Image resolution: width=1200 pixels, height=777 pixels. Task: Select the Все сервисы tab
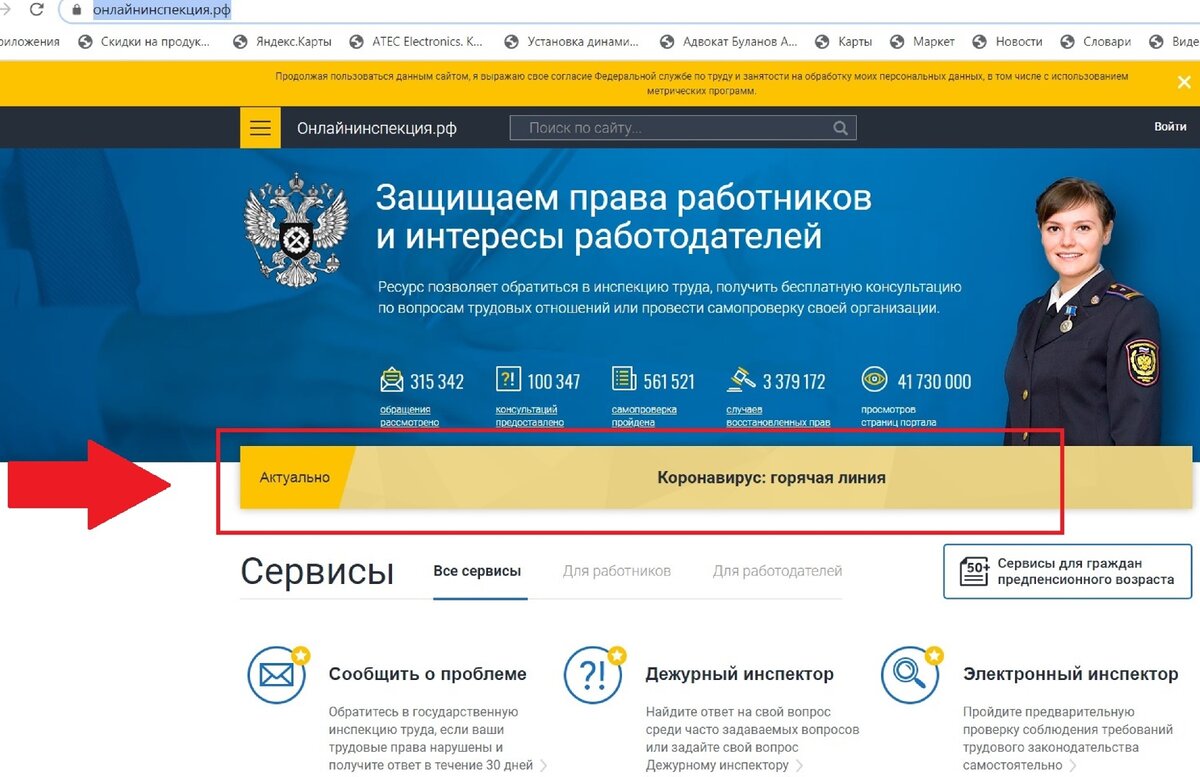pos(477,571)
